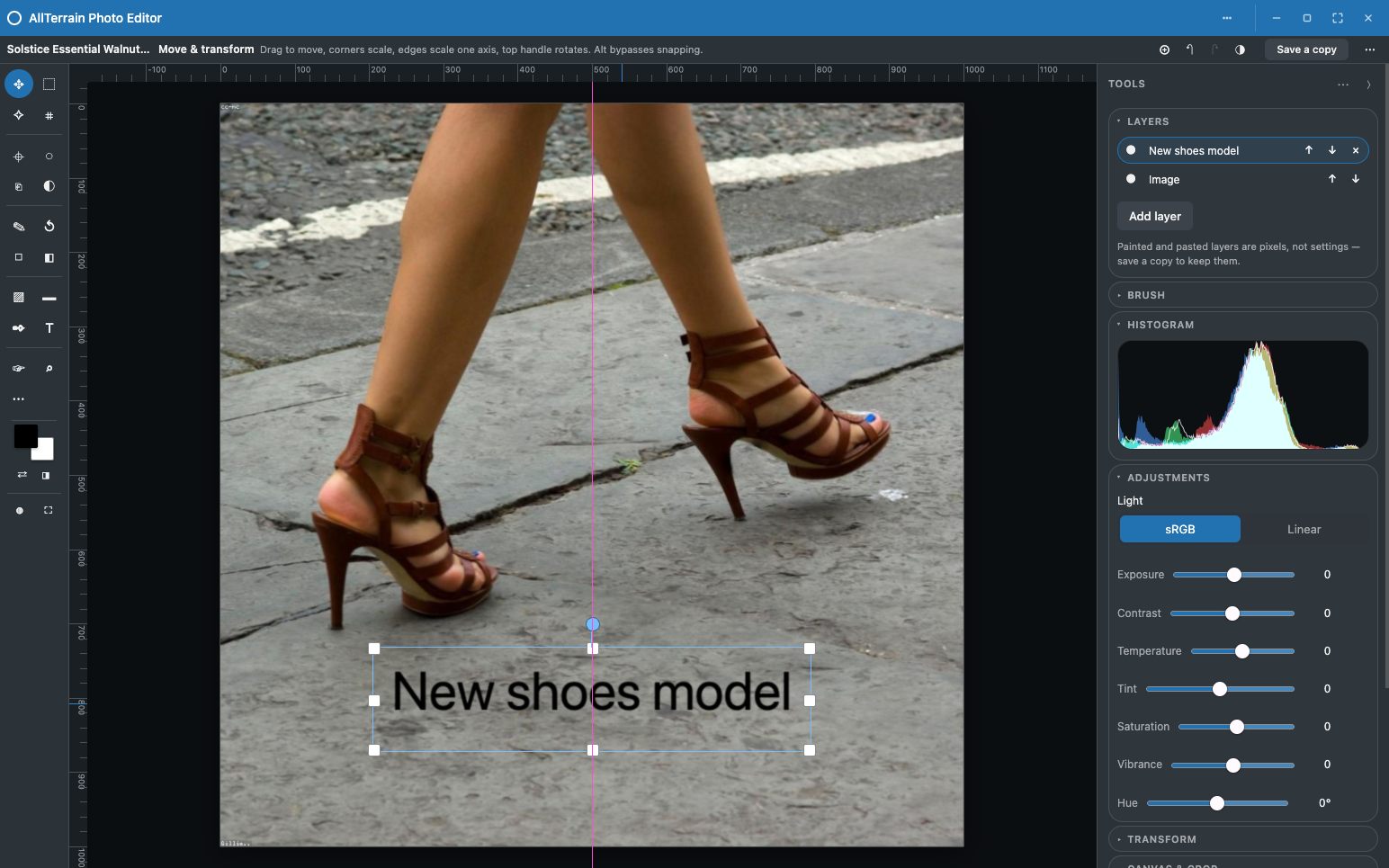Collapse the Tools side panel with chevron
The image size is (1389, 868).
(x=1368, y=85)
